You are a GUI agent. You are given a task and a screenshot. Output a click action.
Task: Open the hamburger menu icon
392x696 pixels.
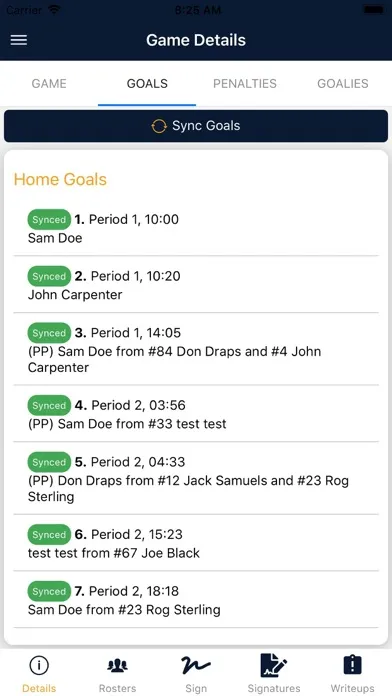[x=19, y=40]
